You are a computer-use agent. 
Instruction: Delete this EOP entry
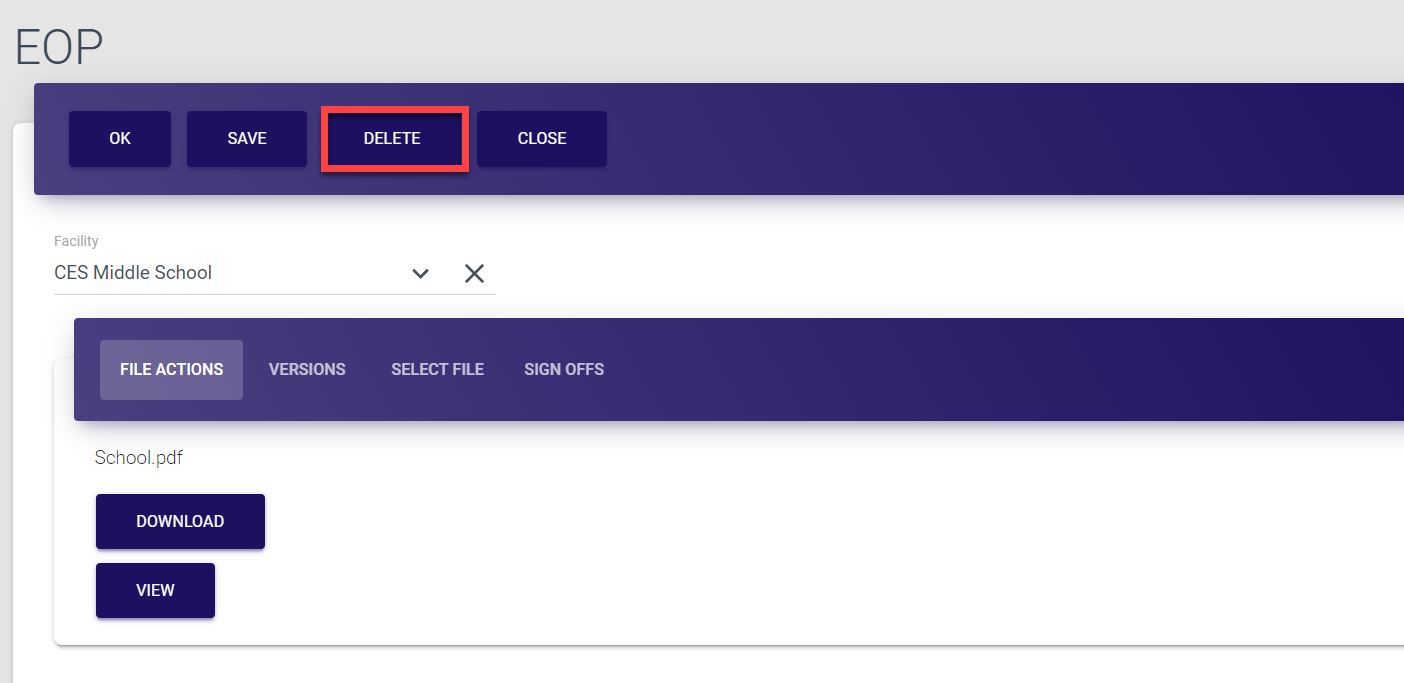pyautogui.click(x=392, y=139)
